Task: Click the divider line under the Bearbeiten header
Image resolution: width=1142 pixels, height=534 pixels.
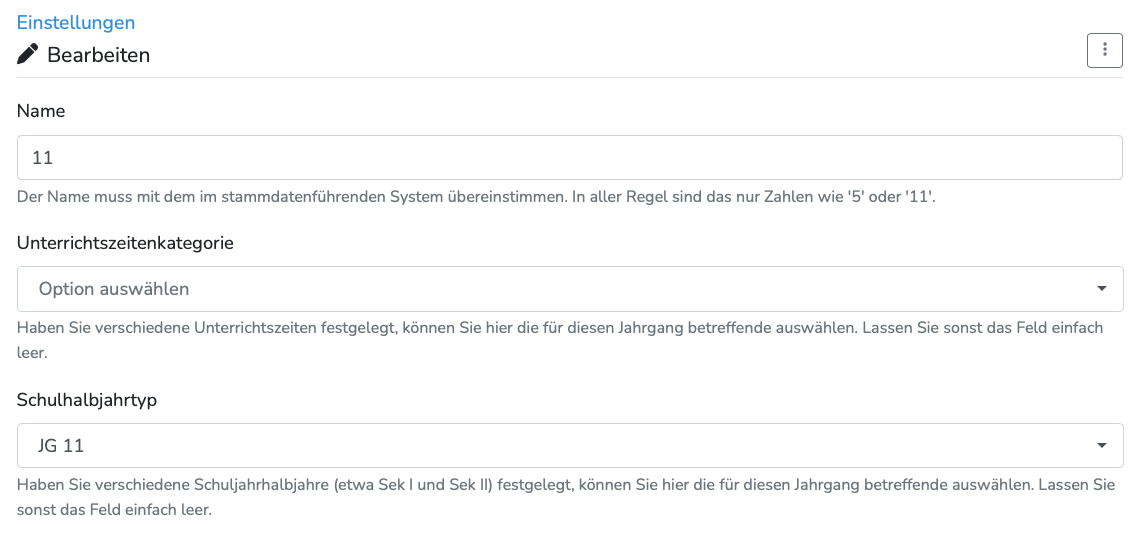Action: pos(570,77)
